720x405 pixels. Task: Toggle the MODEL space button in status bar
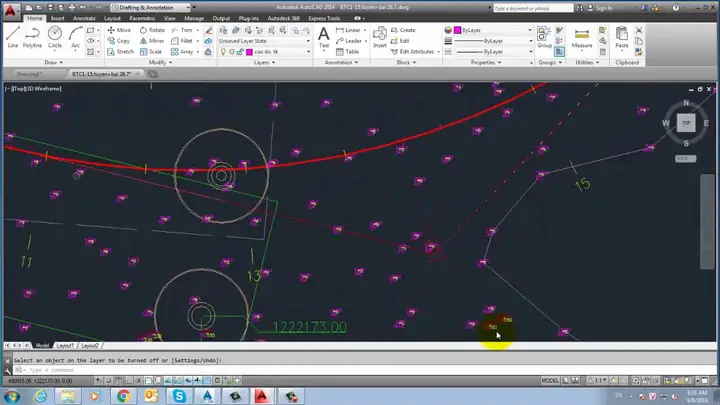pos(550,381)
